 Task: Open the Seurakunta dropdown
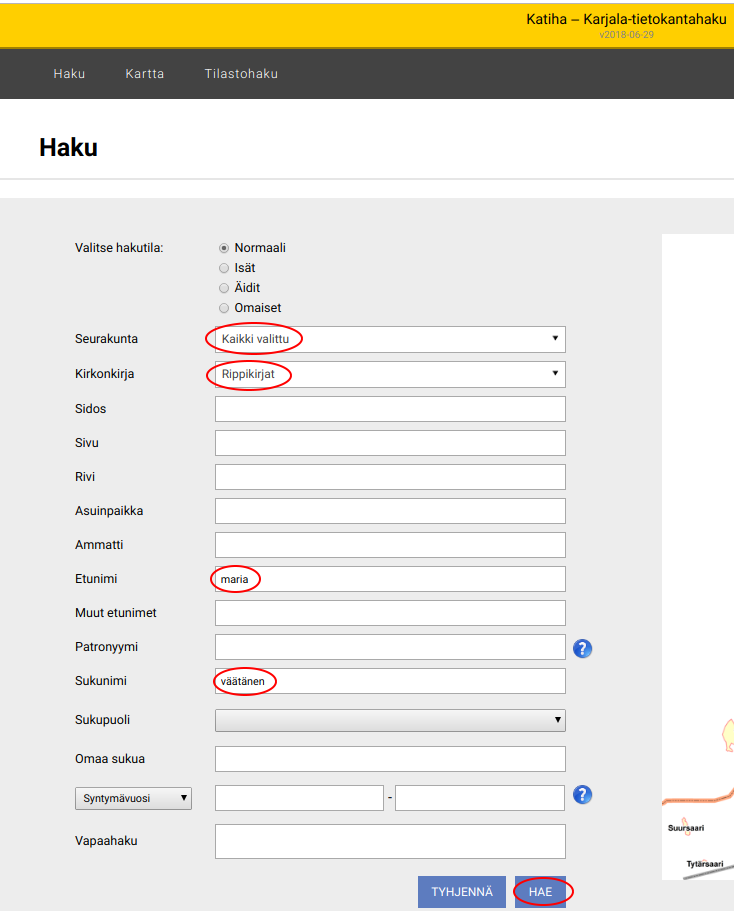(390, 339)
